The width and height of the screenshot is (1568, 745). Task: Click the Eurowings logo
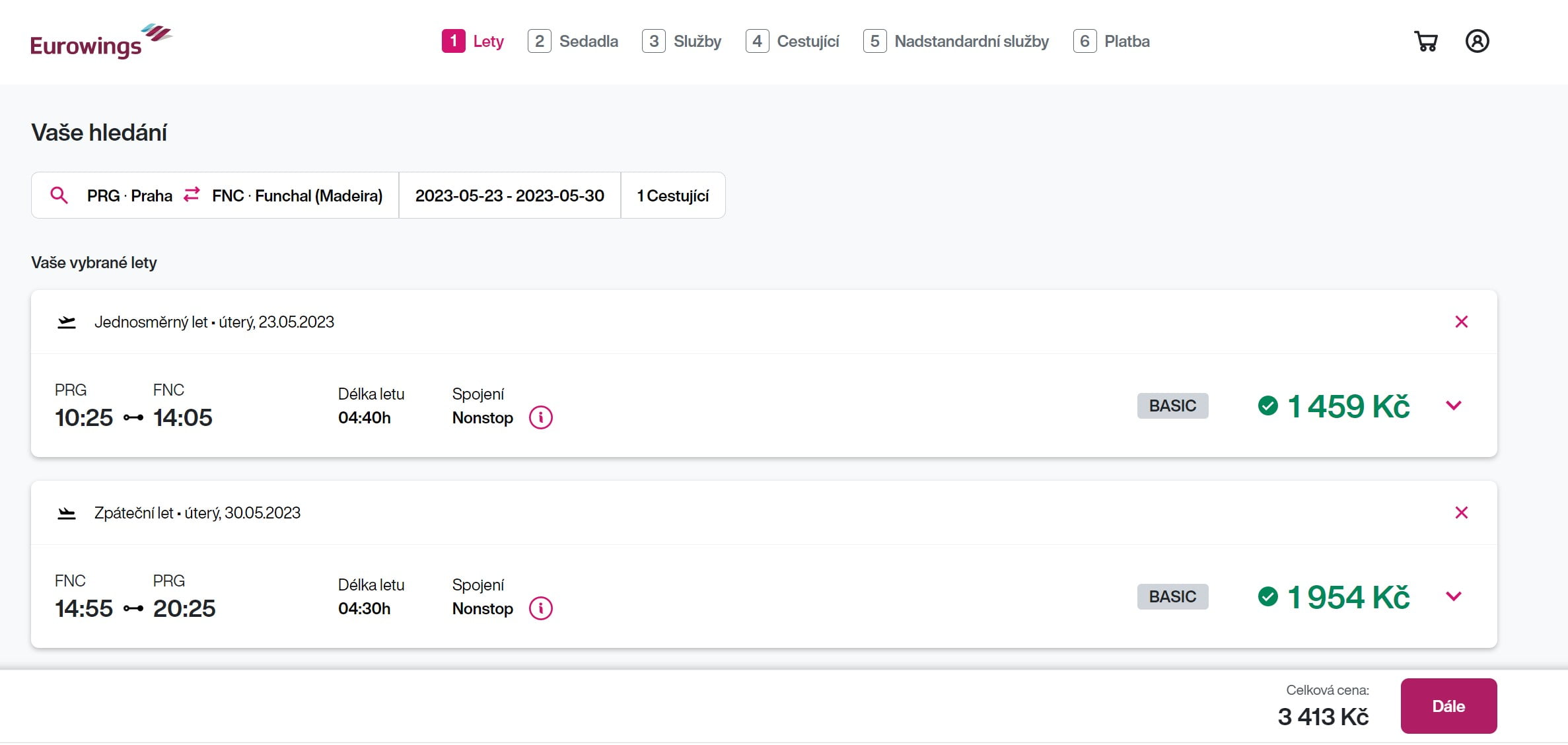point(100,42)
